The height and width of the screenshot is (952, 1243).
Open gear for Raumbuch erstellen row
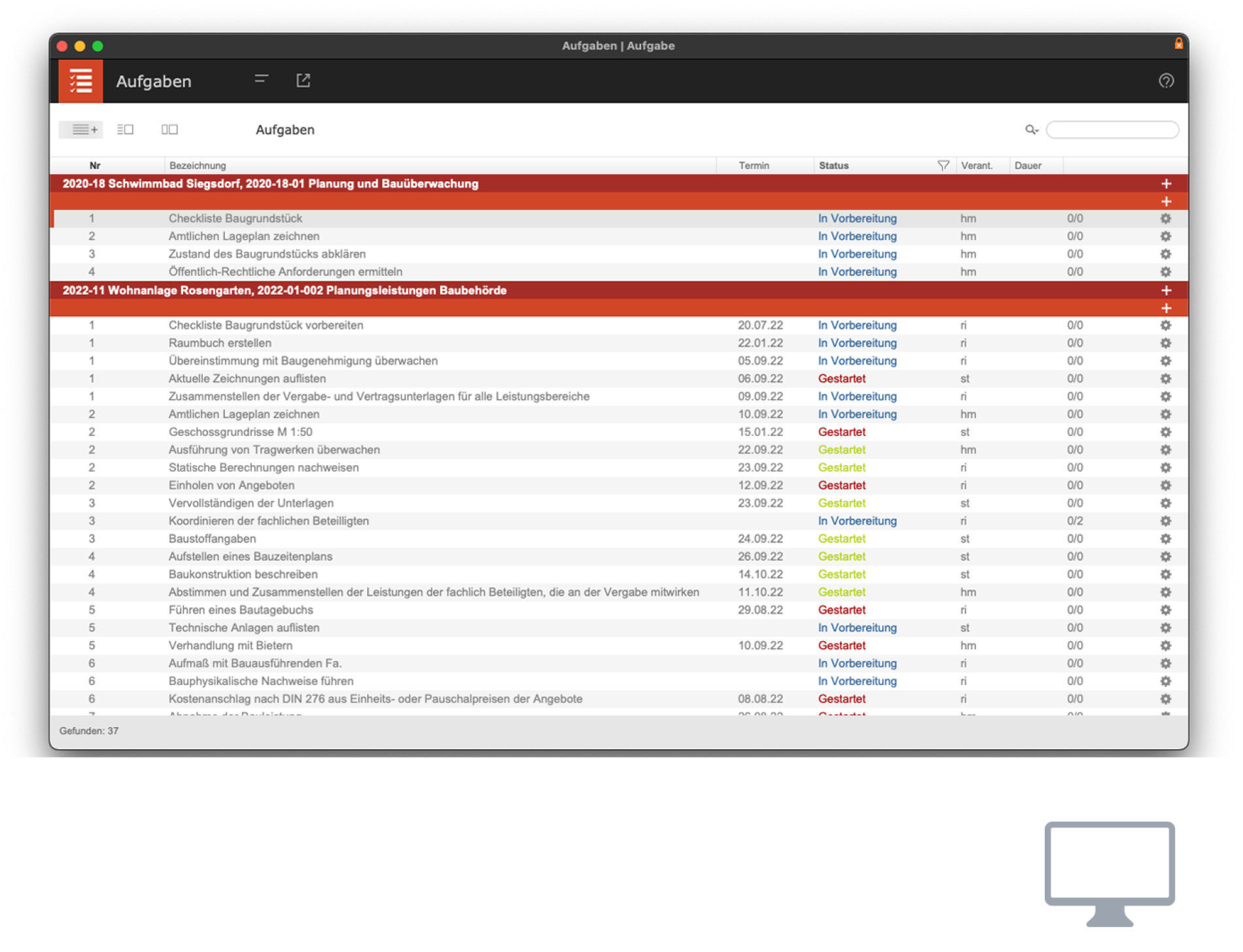pyautogui.click(x=1166, y=343)
